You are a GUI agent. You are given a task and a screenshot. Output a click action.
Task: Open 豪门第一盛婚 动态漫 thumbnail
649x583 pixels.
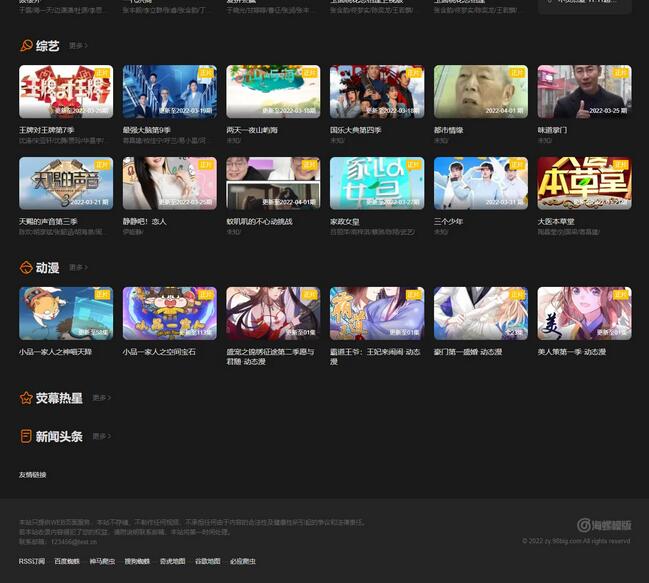(x=481, y=313)
